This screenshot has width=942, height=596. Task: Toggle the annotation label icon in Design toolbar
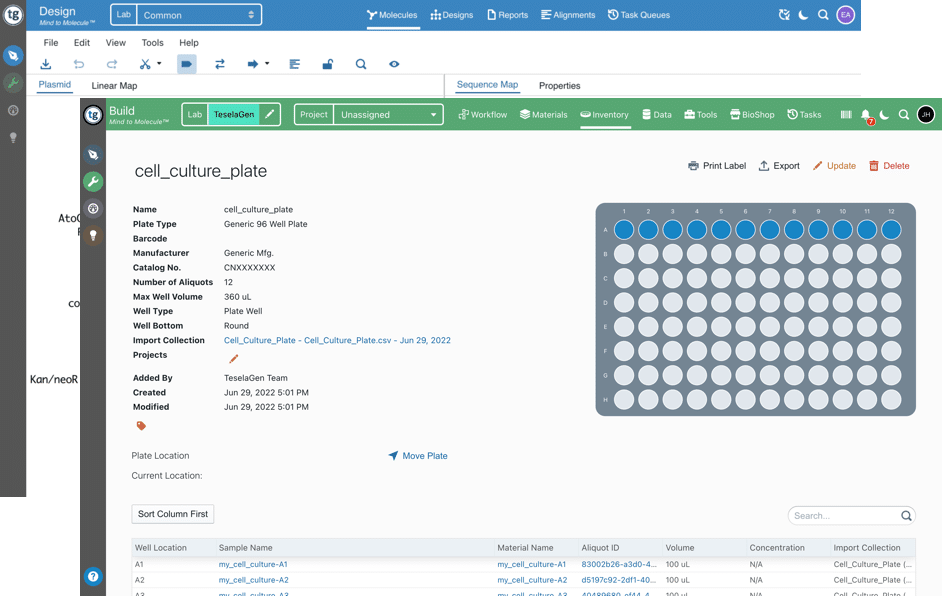pyautogui.click(x=186, y=64)
